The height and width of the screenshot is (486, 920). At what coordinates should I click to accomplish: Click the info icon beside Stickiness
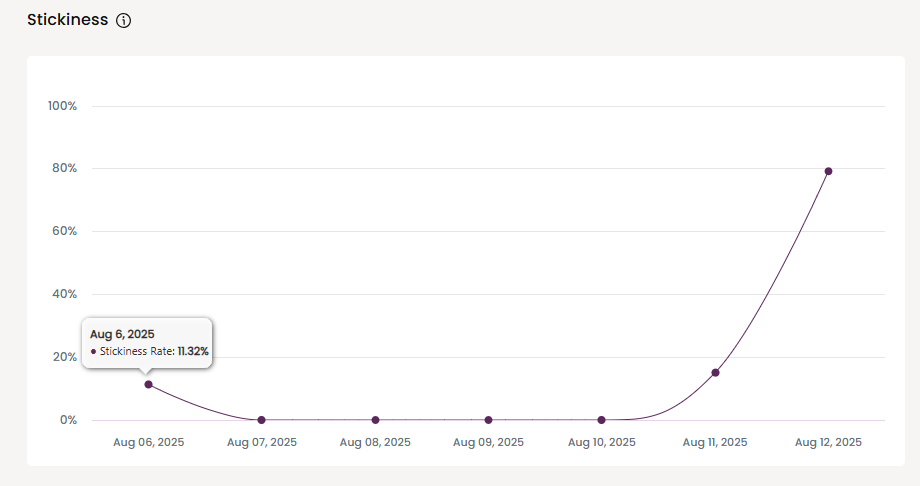click(124, 20)
